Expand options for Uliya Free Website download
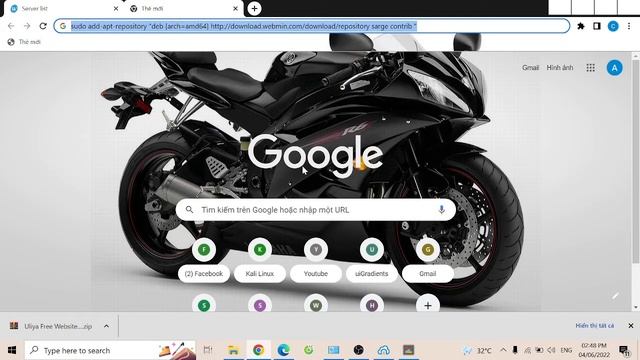Screen dimensions: 640x360 [x=106, y=326]
